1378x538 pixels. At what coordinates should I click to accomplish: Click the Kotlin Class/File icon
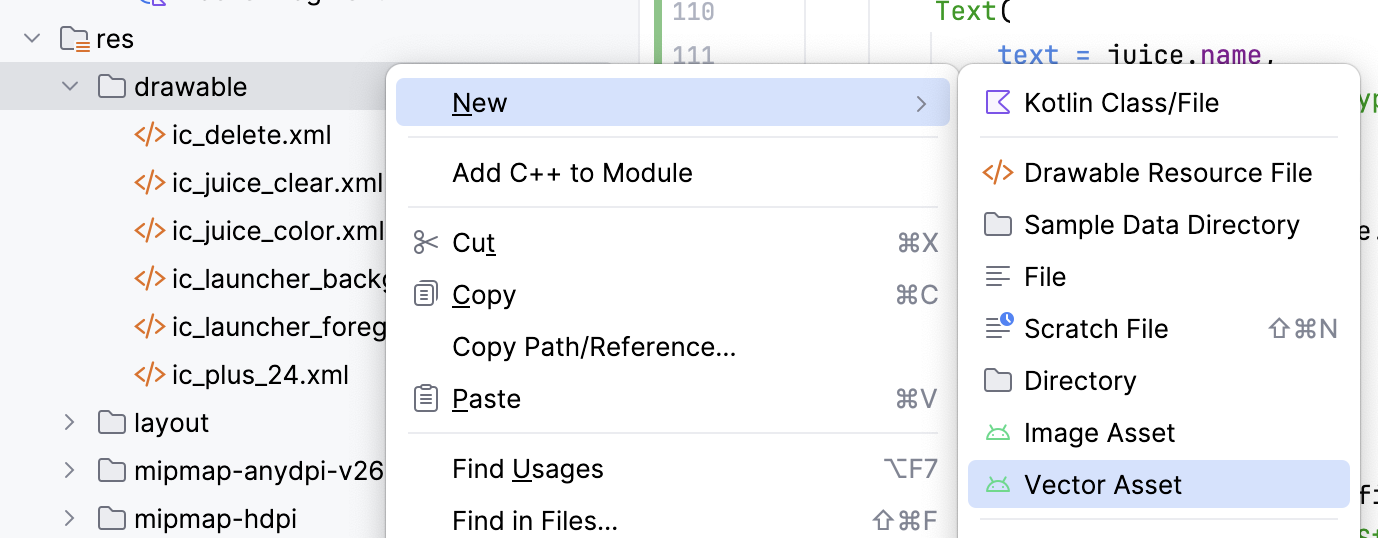point(998,103)
